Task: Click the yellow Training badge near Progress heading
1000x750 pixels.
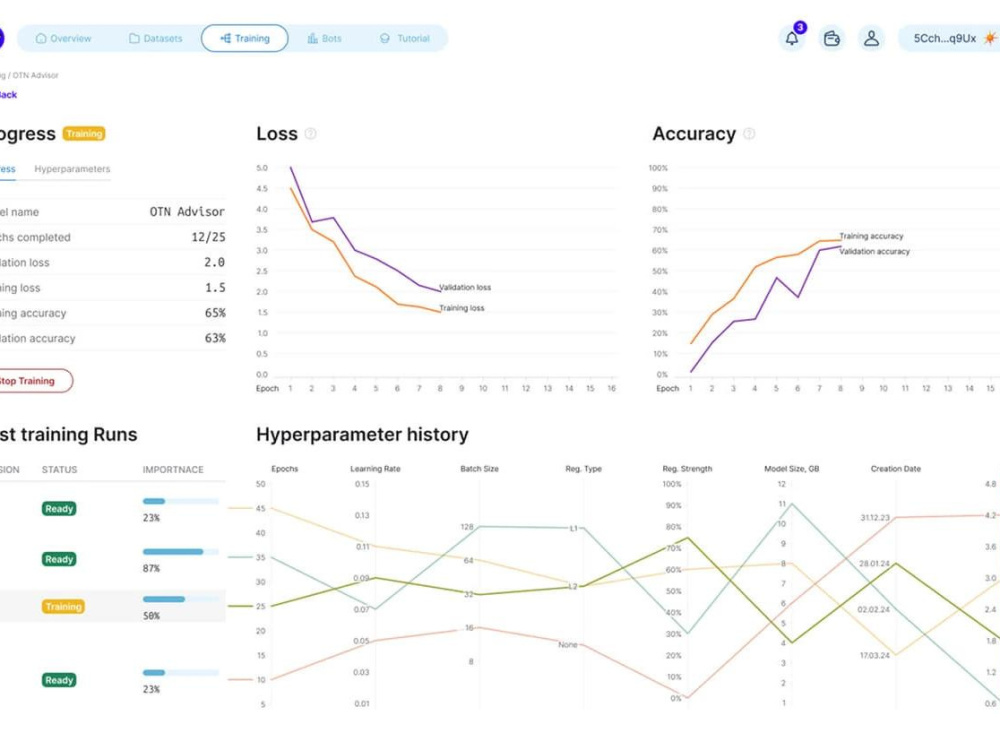Action: tap(84, 134)
